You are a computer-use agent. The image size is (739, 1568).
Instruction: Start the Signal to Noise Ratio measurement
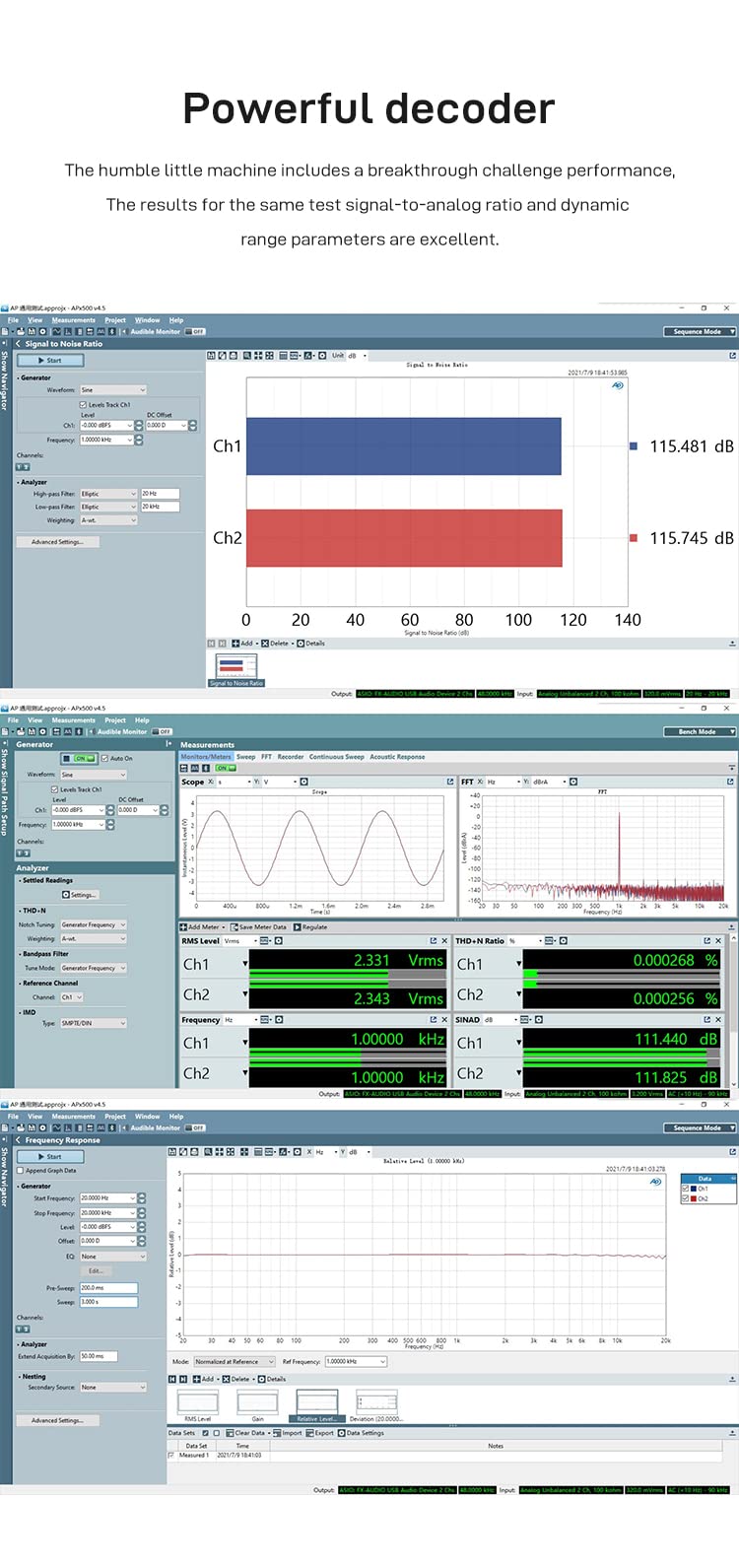49,361
